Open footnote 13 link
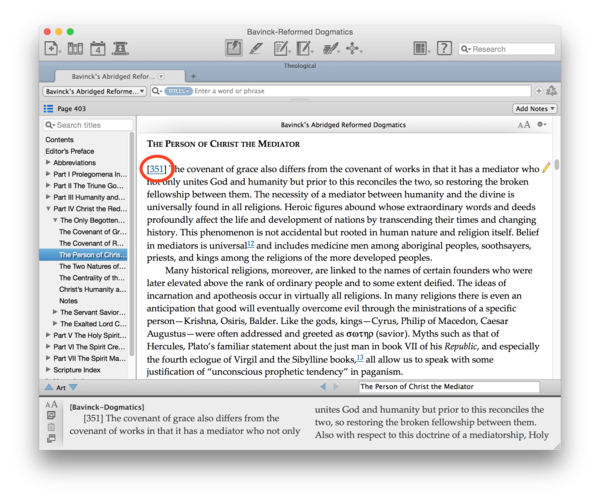The image size is (600, 503). (360, 358)
